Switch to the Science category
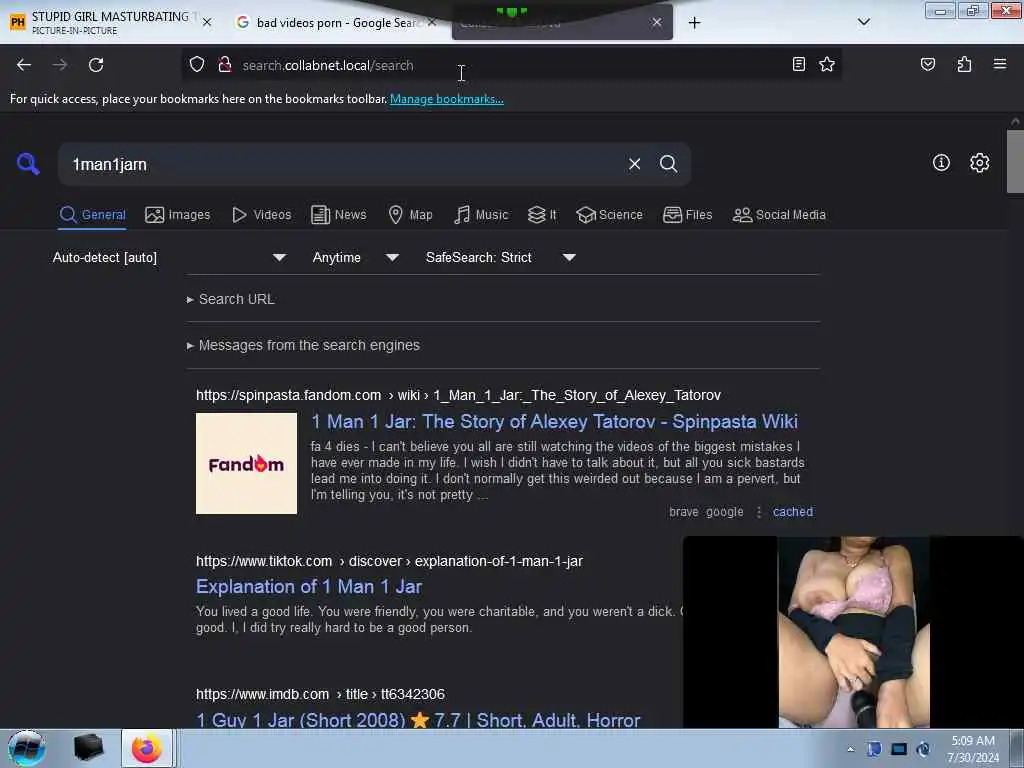This screenshot has height=768, width=1024. click(609, 214)
